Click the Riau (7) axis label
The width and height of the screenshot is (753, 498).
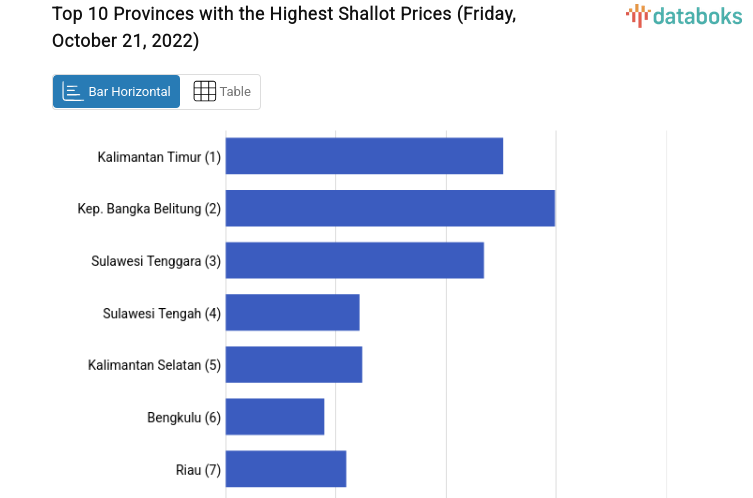pyautogui.click(x=198, y=469)
